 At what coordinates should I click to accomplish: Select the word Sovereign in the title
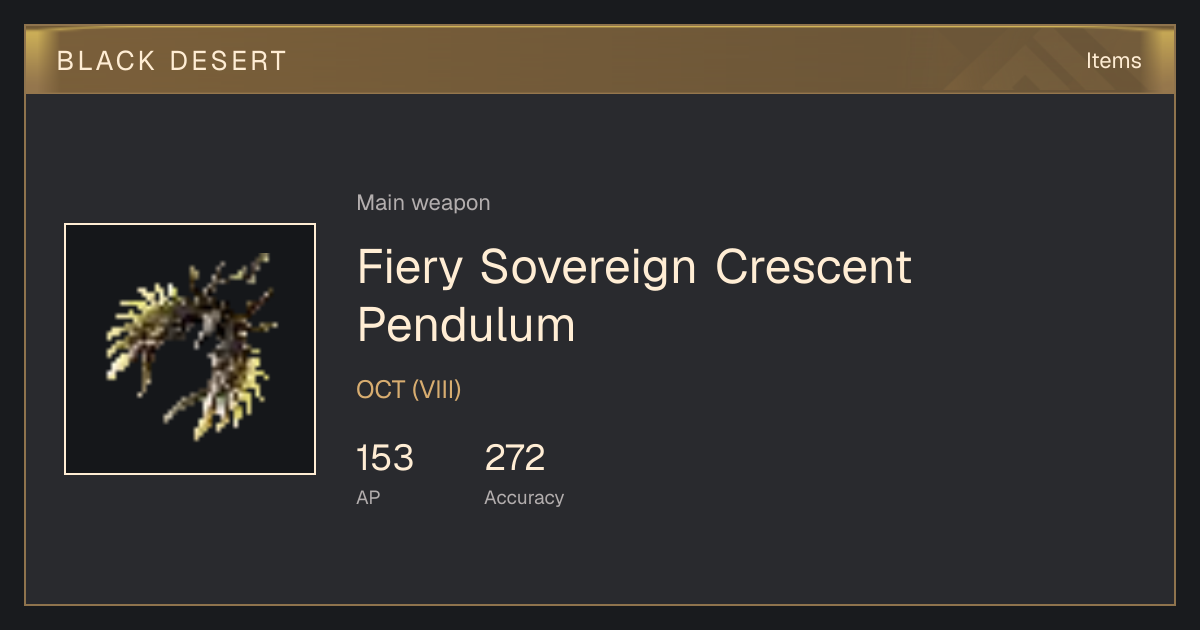pyautogui.click(x=588, y=268)
